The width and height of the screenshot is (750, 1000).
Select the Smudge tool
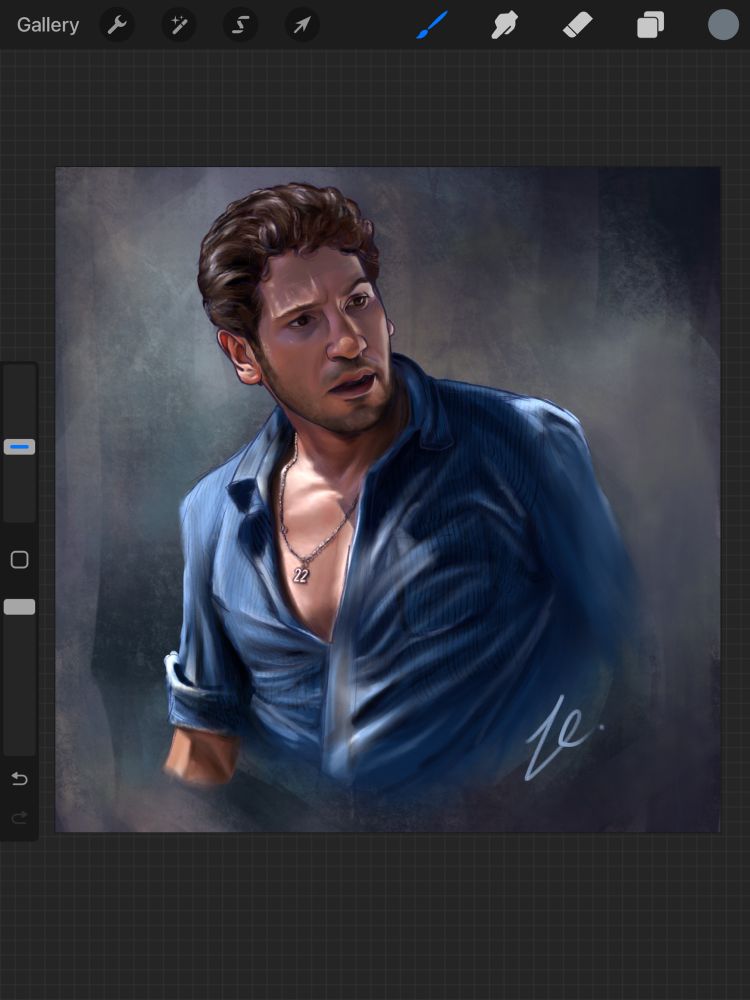(x=504, y=25)
